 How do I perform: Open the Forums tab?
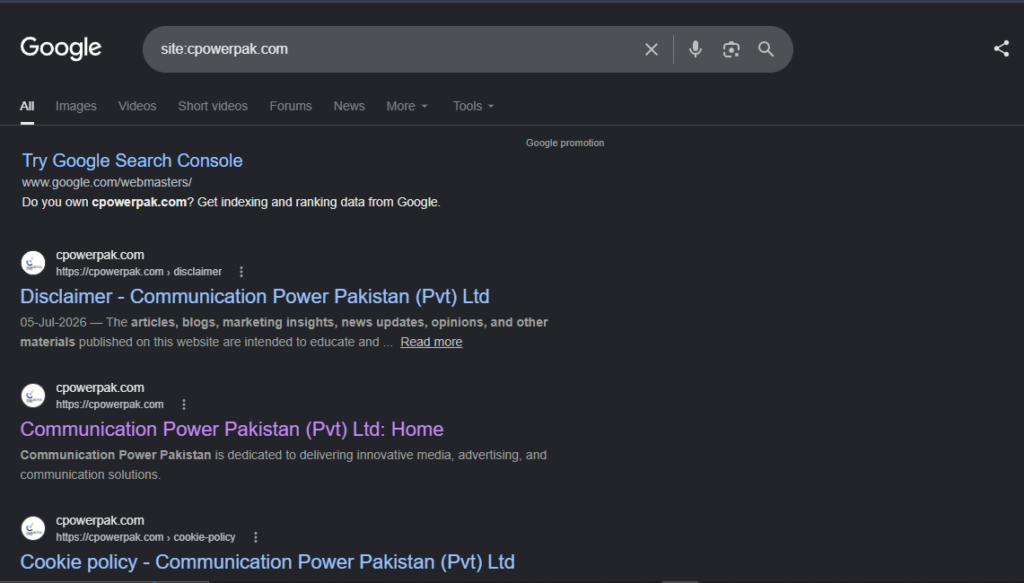pos(291,106)
